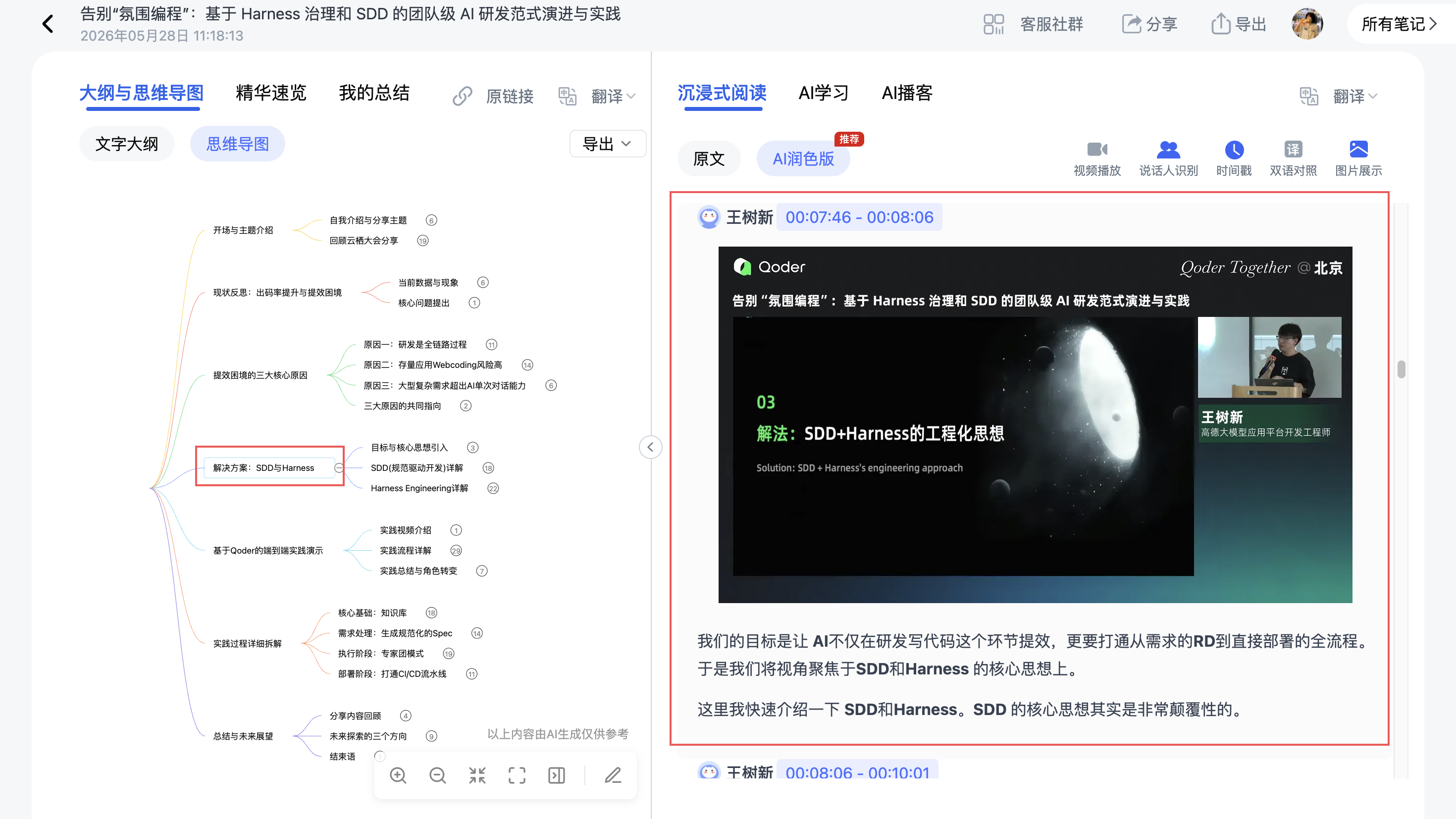This screenshot has height=819, width=1456.
Task: Toggle 图片展示 image display
Action: point(1359,159)
